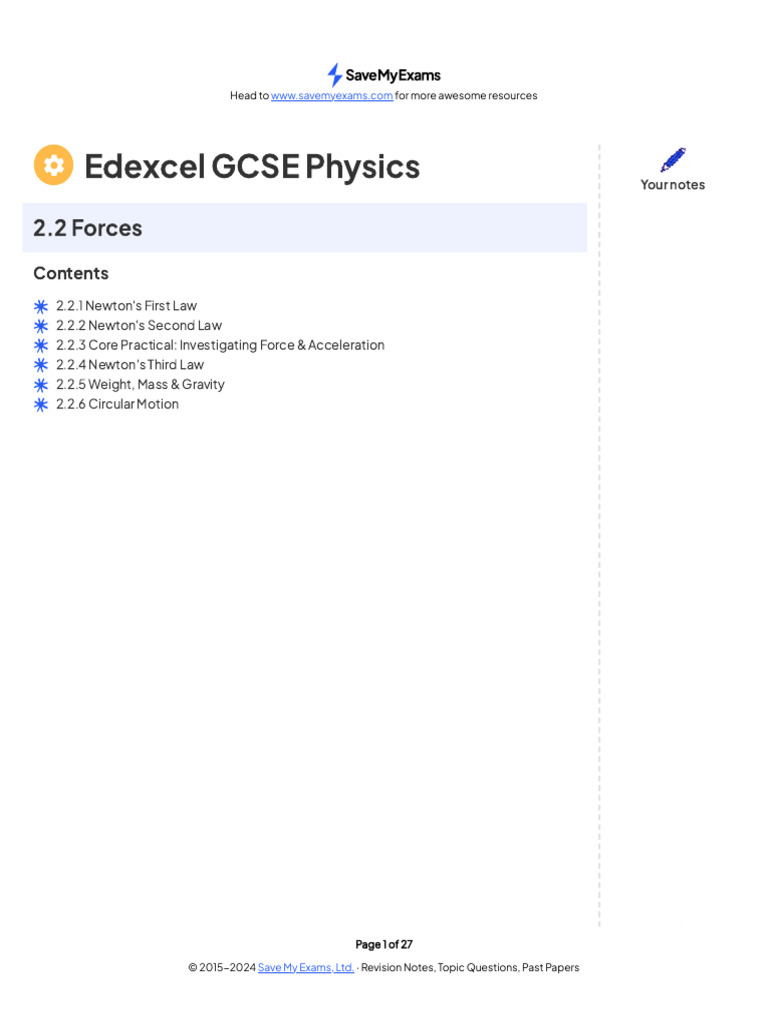This screenshot has height=1024, width=768.
Task: Click the 2.2 Forces section heading banner
Action: pos(304,228)
